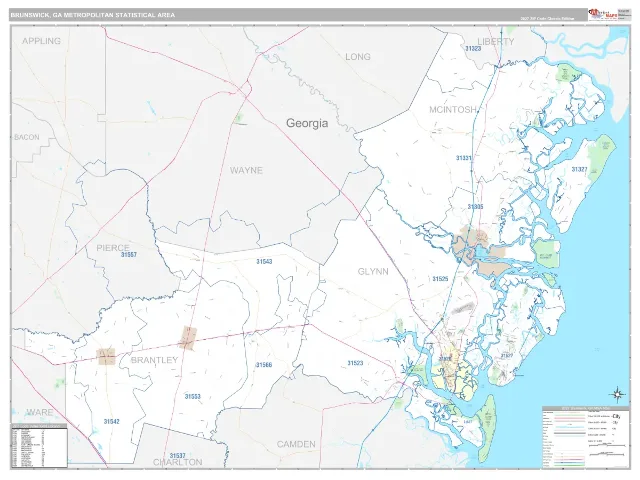This screenshot has width=640, height=480.
Task: Select the GLYNN county label
Action: [x=373, y=271]
